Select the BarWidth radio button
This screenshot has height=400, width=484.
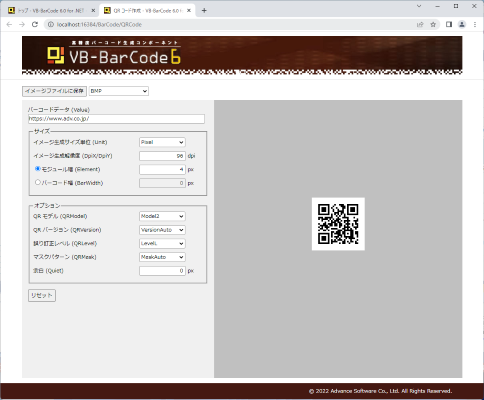38,182
